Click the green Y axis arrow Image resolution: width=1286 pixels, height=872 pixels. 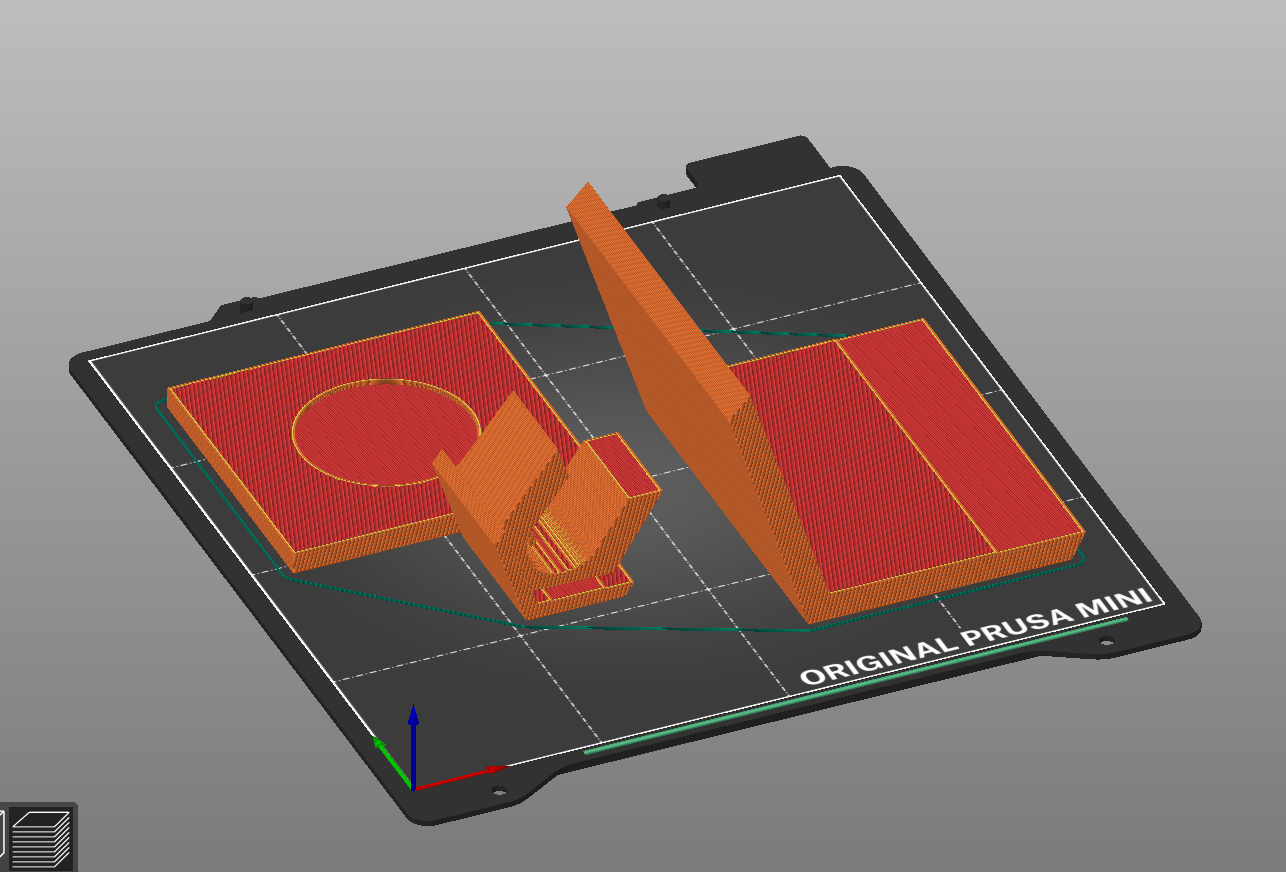(x=392, y=762)
